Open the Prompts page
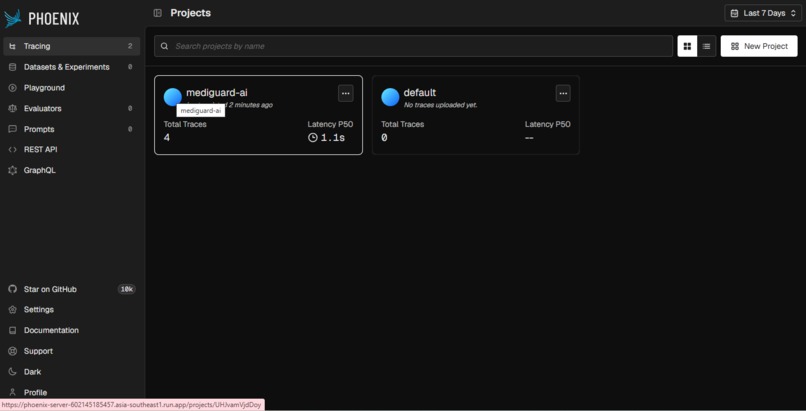Image resolution: width=806 pixels, height=411 pixels. 71,129
